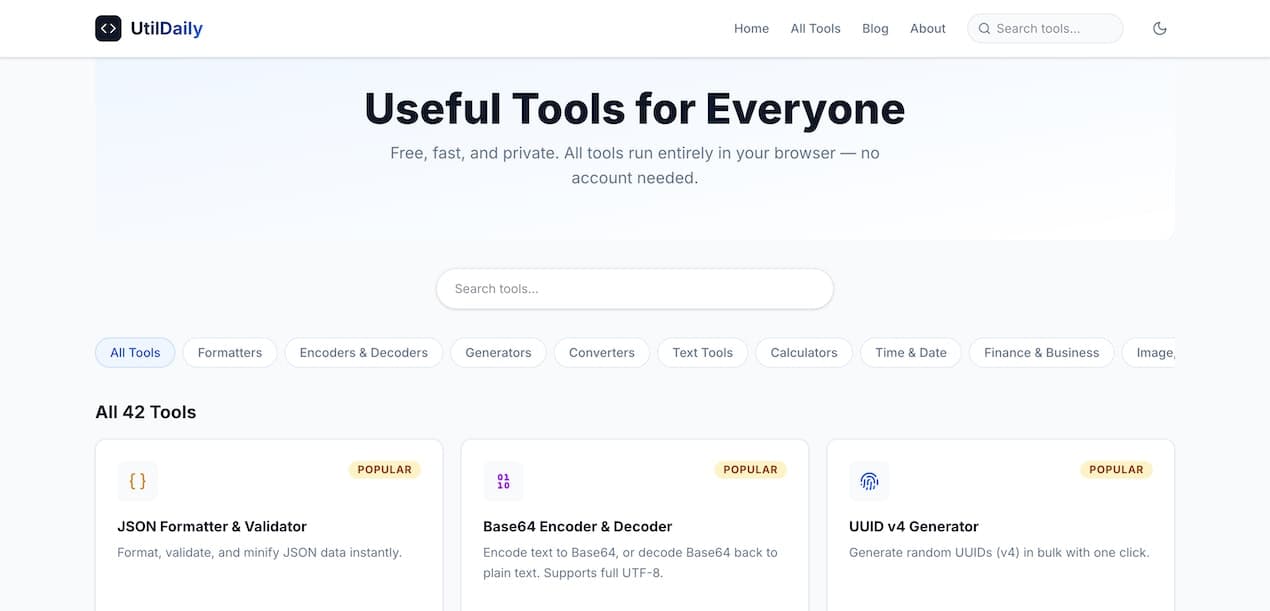Click the magnifying glass in the navbar search
The image size is (1270, 611).
(985, 28)
